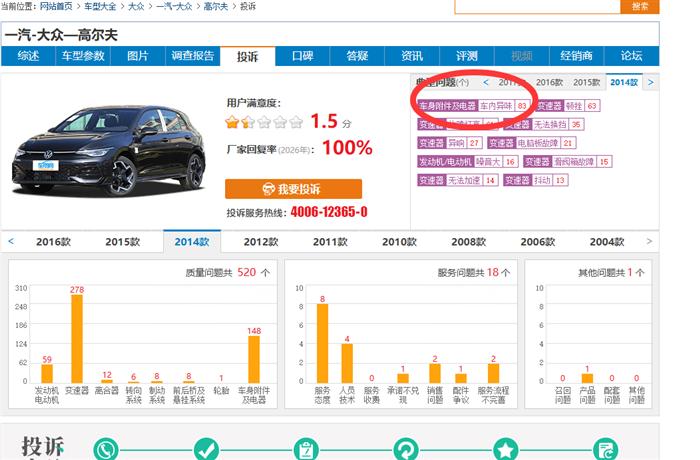Click the 变速器 bar in quality chart
The image size is (700, 460).
click(x=77, y=338)
